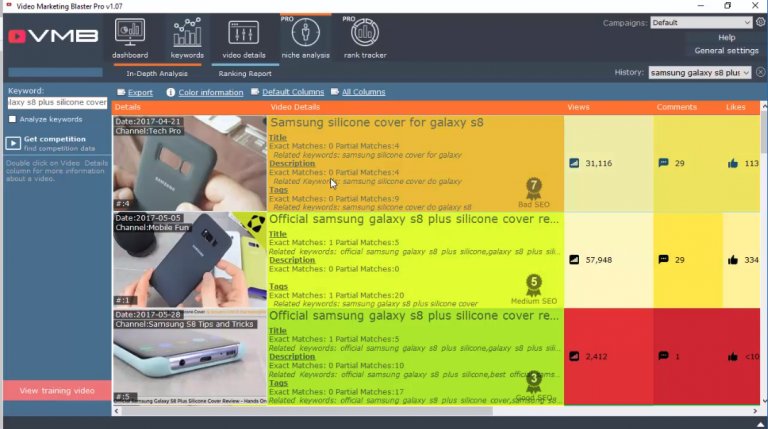Click the comment icon in Tech Pro row

[663, 163]
